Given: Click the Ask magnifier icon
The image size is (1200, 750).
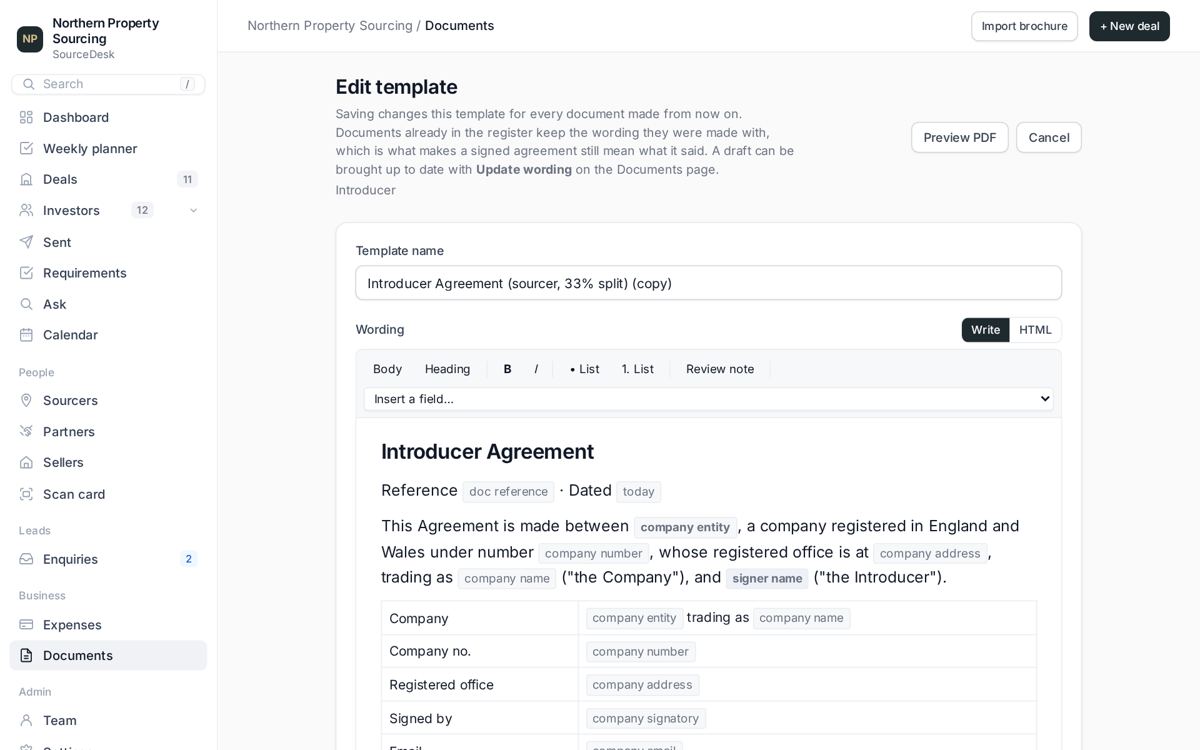Looking at the screenshot, I should click(x=27, y=304).
